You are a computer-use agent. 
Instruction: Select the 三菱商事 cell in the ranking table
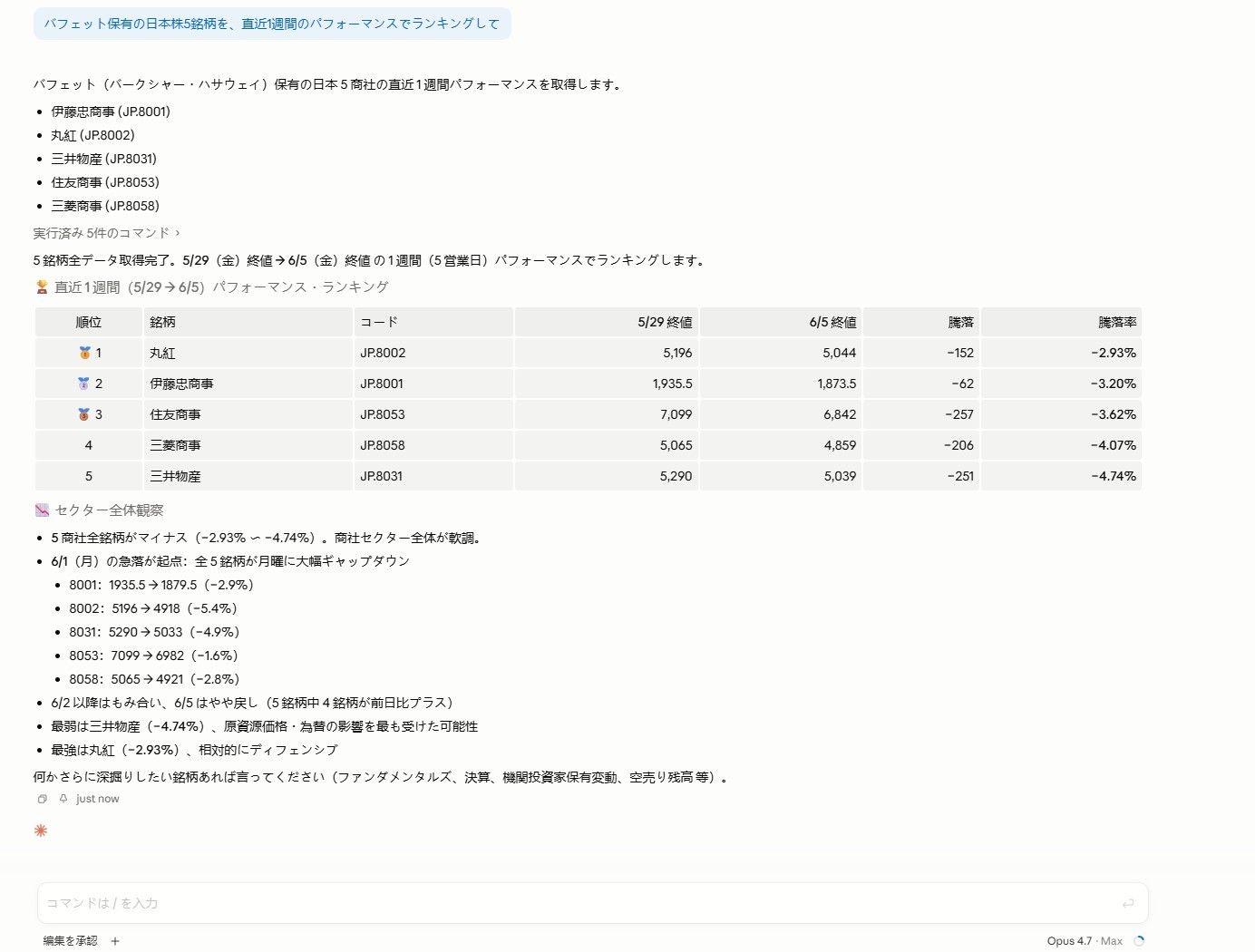[248, 445]
